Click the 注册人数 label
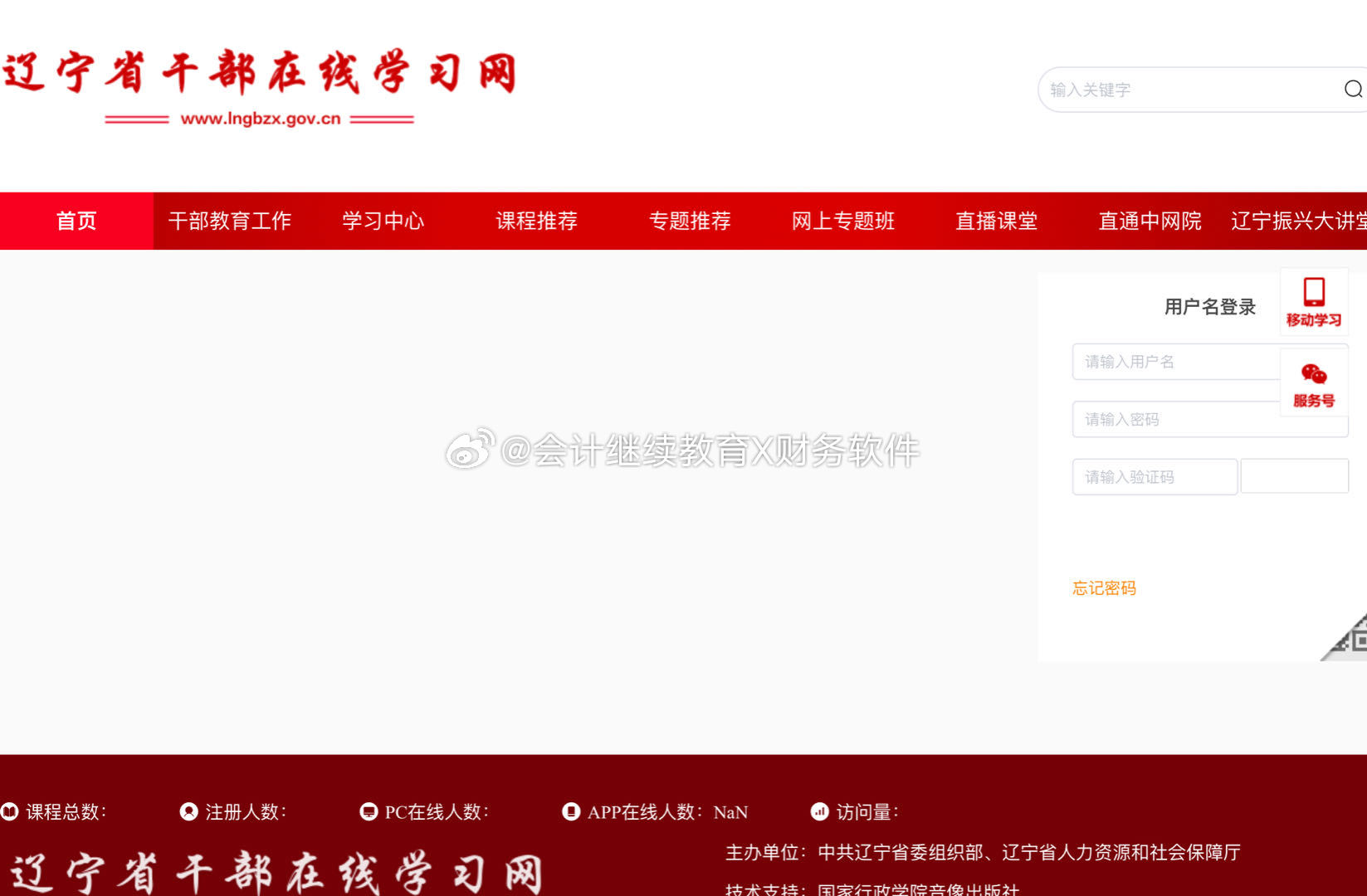 (x=246, y=811)
